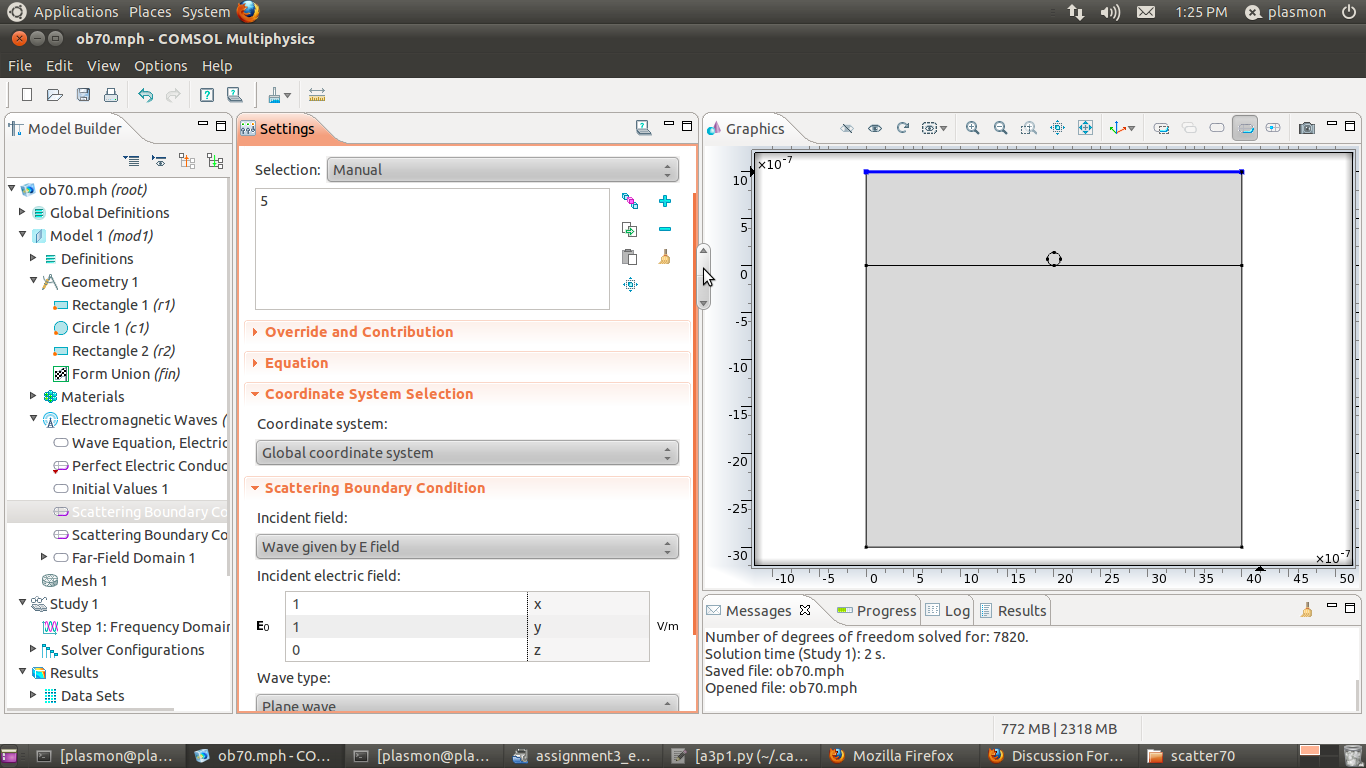This screenshot has width=1366, height=768.
Task: Open the Selection Manual dropdown
Action: 502,170
